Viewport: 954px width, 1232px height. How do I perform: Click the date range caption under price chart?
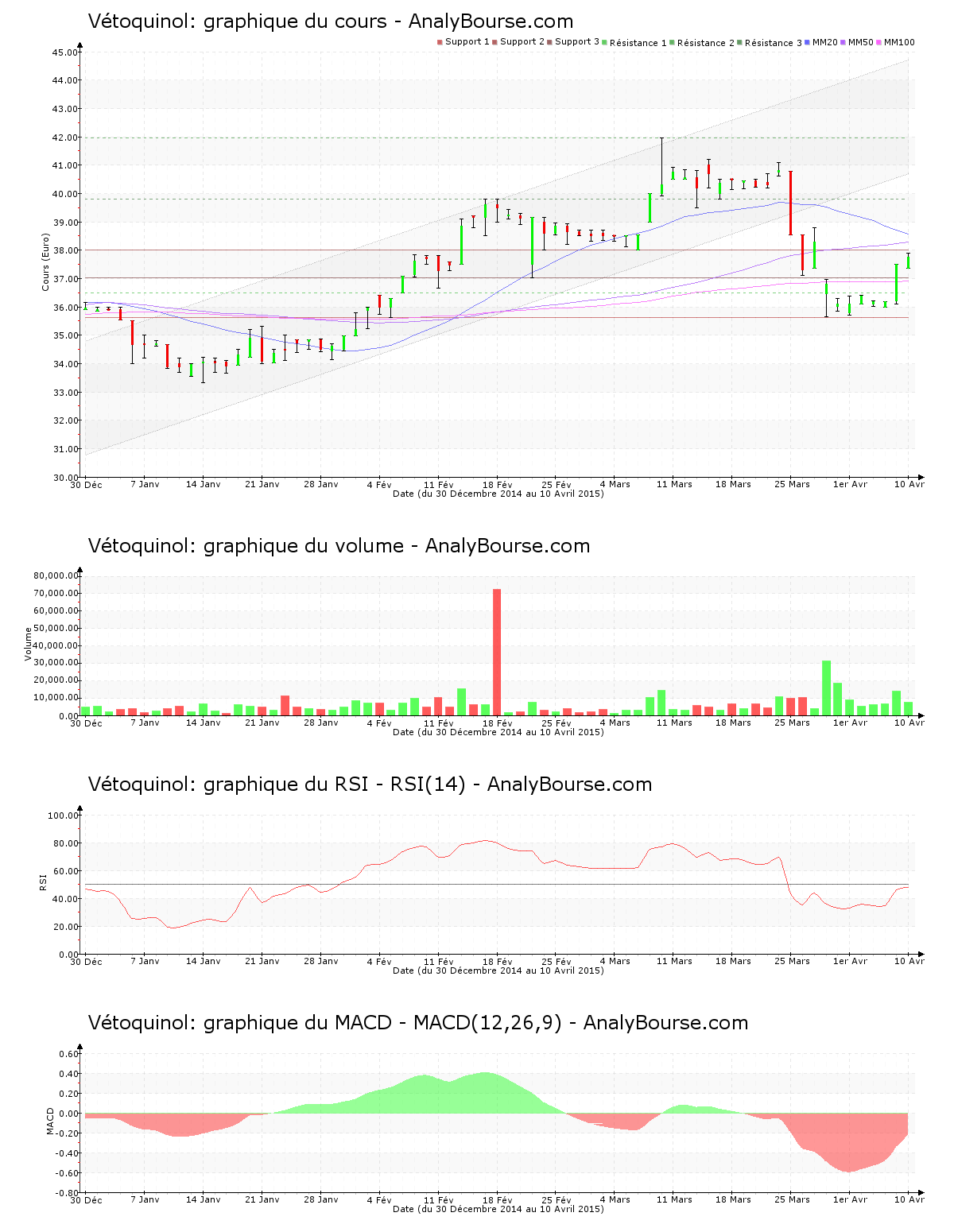pos(498,494)
